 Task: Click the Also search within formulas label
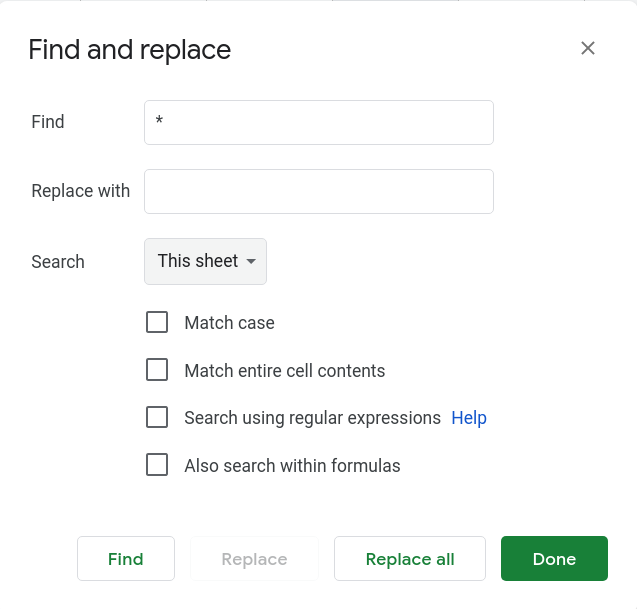tap(292, 466)
